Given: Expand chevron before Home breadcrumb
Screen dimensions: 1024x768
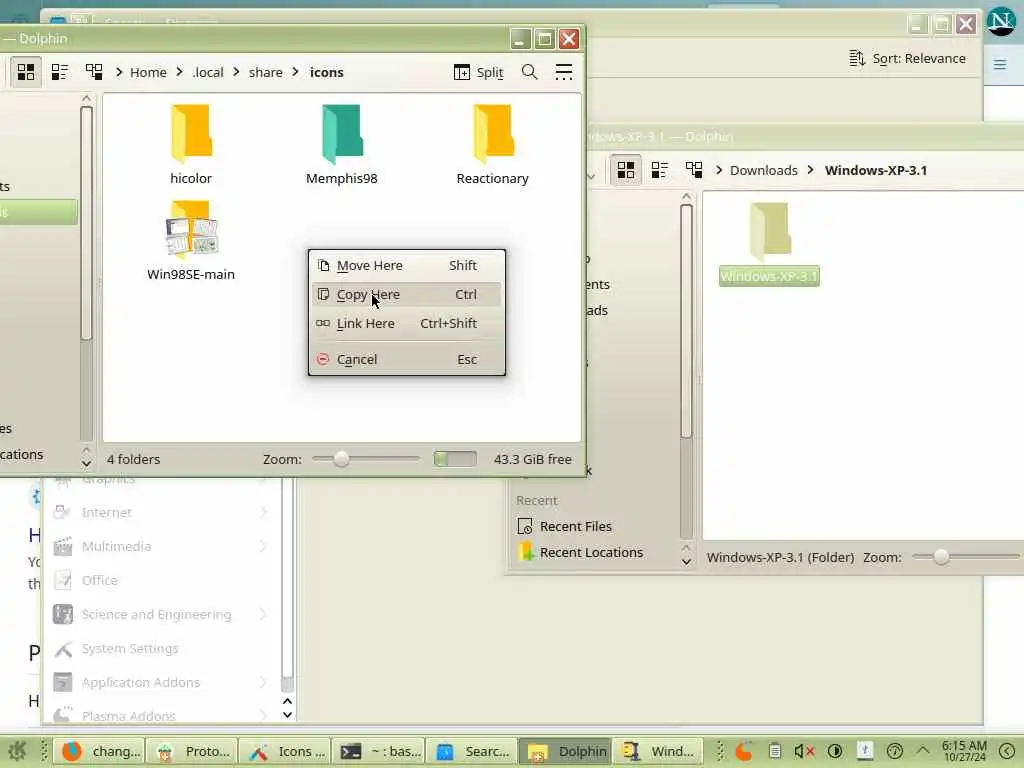Looking at the screenshot, I should (x=119, y=72).
